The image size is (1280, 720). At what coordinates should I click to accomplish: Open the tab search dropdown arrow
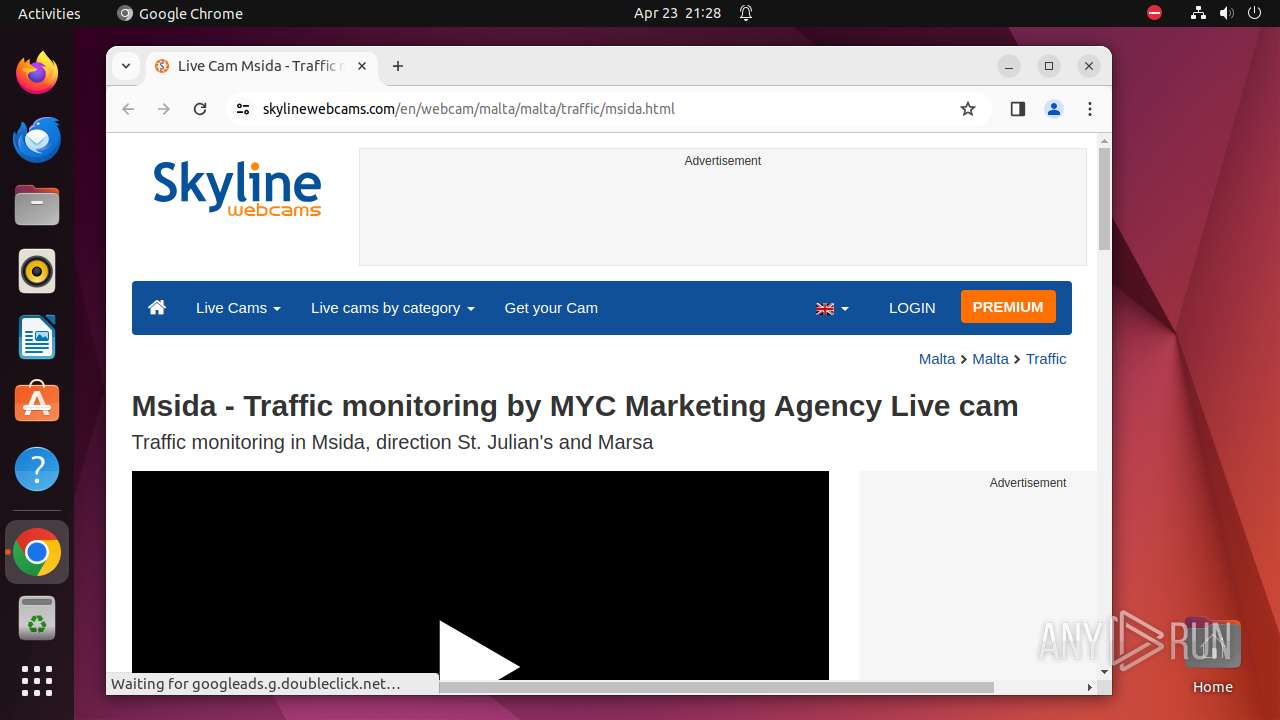click(x=126, y=66)
